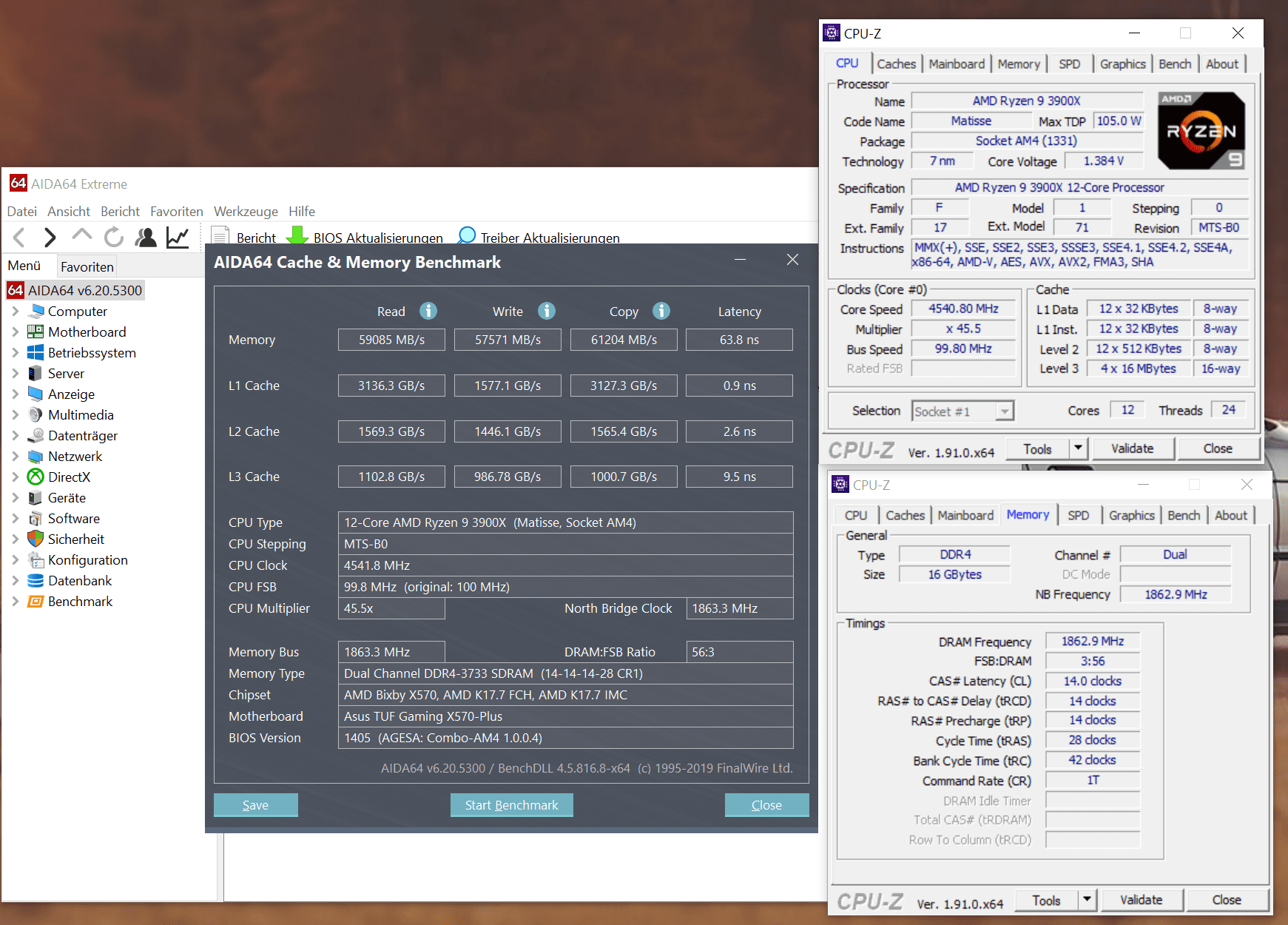Click the AIDA64 v6.20.5300 root node
Screen dimensions: 1288x925
(x=75, y=290)
